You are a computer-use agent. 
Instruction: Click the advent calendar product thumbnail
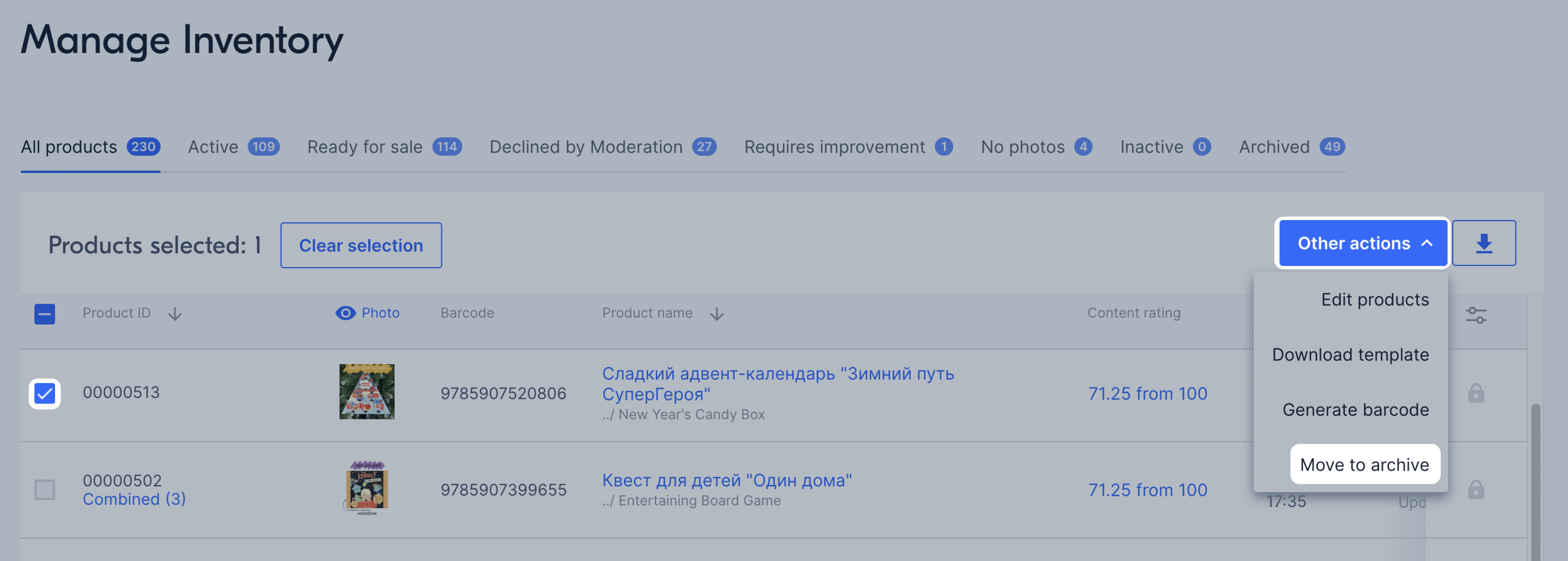(366, 391)
